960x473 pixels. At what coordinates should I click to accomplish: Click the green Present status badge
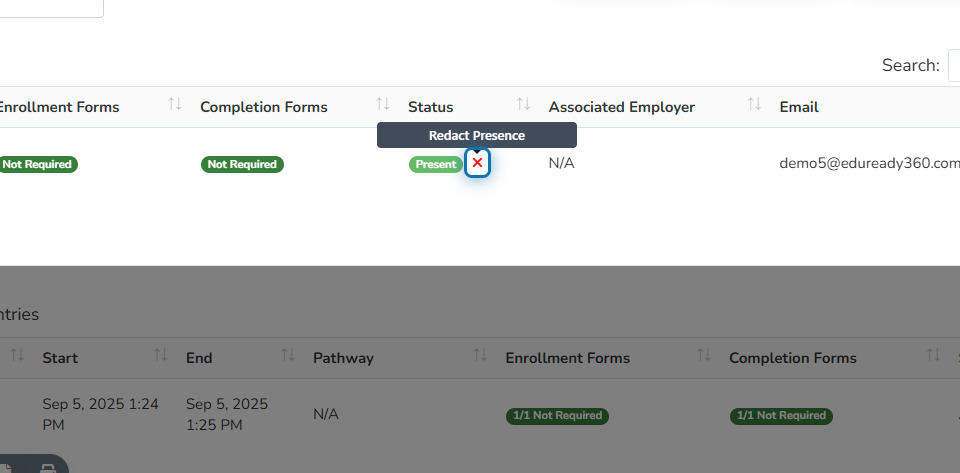click(x=436, y=164)
